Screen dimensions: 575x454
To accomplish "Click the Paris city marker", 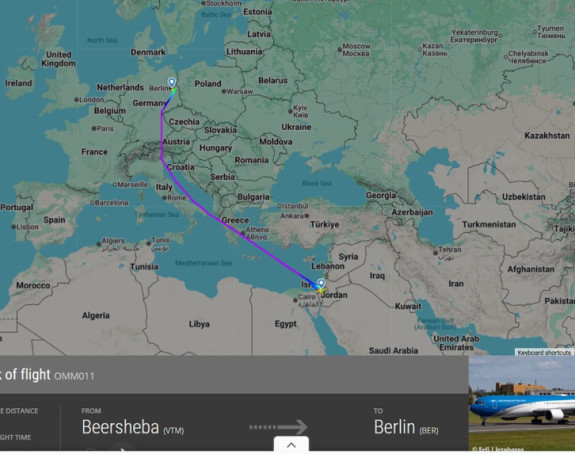I will tap(94, 128).
